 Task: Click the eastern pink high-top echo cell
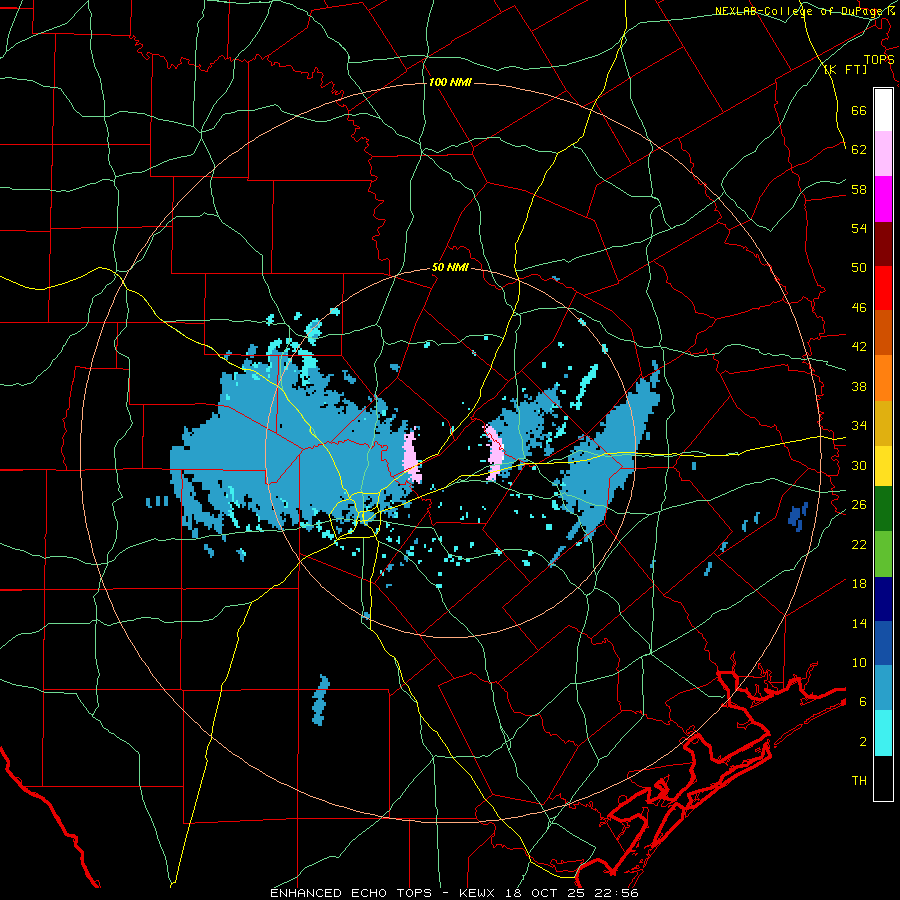[494, 451]
